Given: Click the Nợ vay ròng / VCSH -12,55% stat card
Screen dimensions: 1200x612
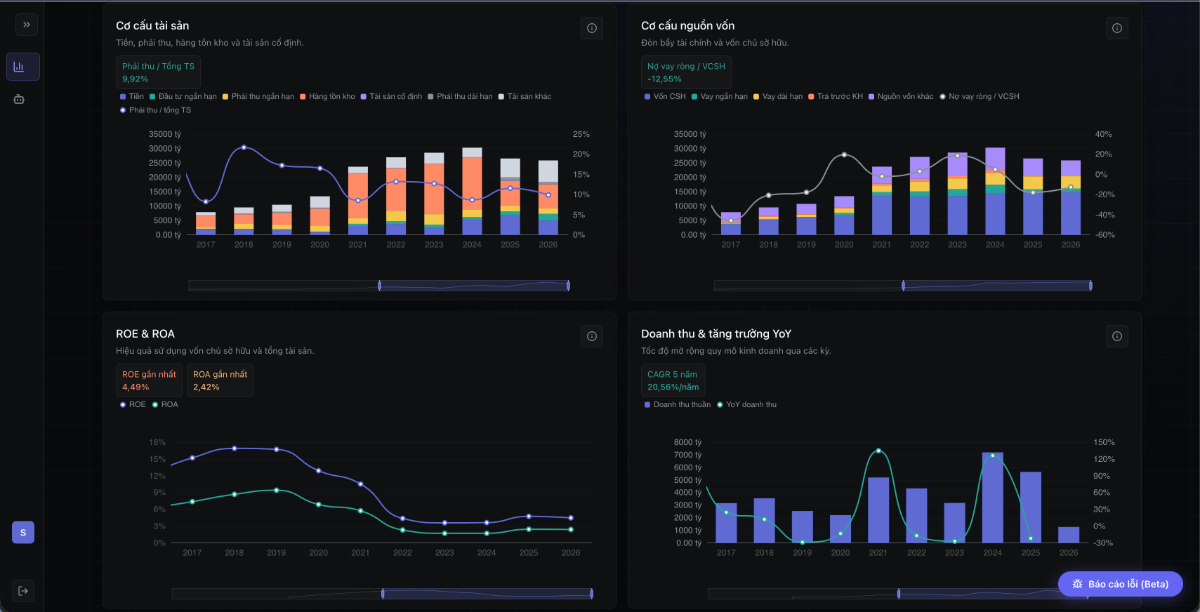Looking at the screenshot, I should coord(686,71).
